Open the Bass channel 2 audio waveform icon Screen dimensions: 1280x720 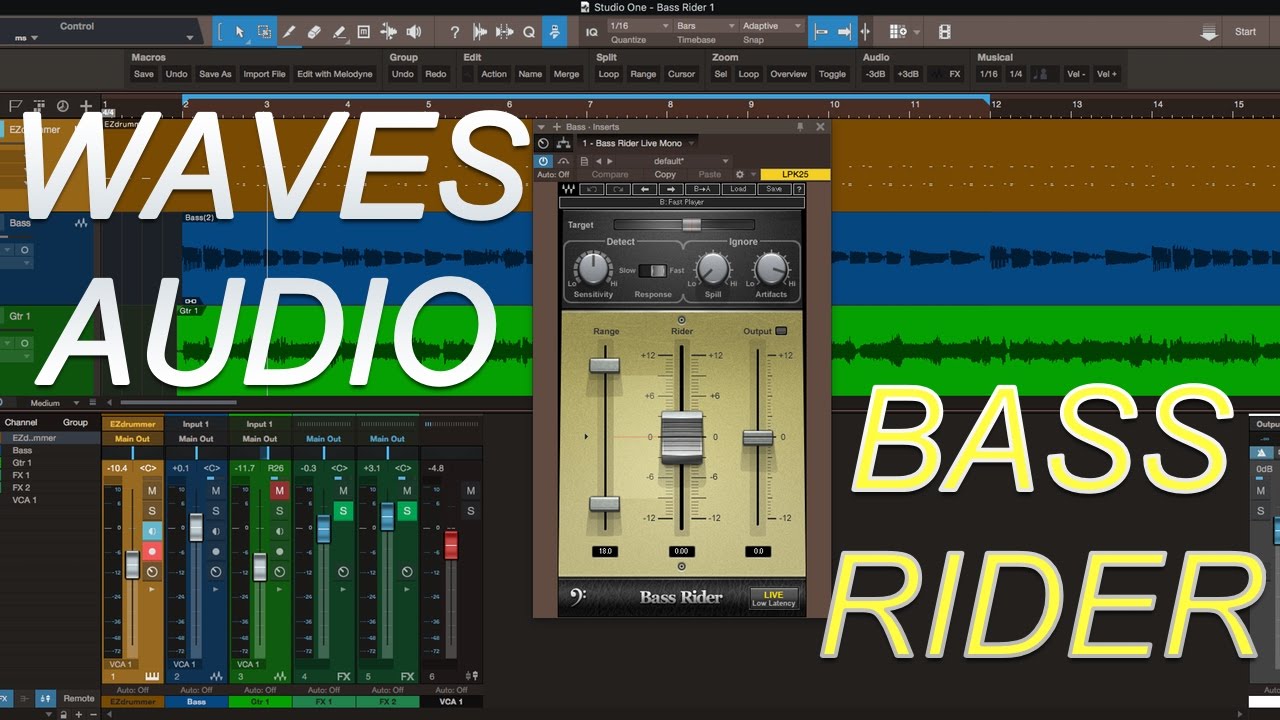[216, 677]
